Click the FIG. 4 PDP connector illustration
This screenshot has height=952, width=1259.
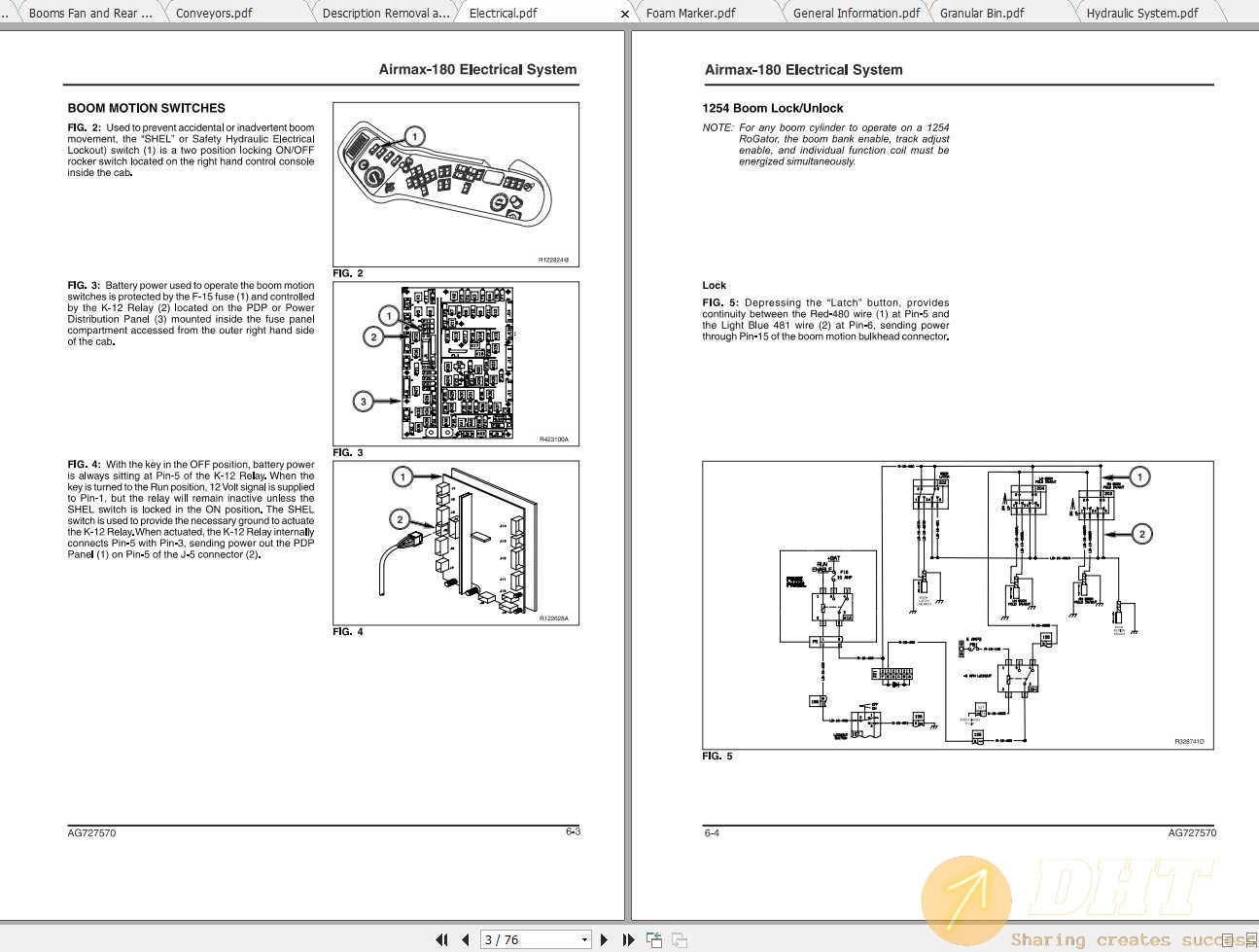pyautogui.click(x=456, y=543)
